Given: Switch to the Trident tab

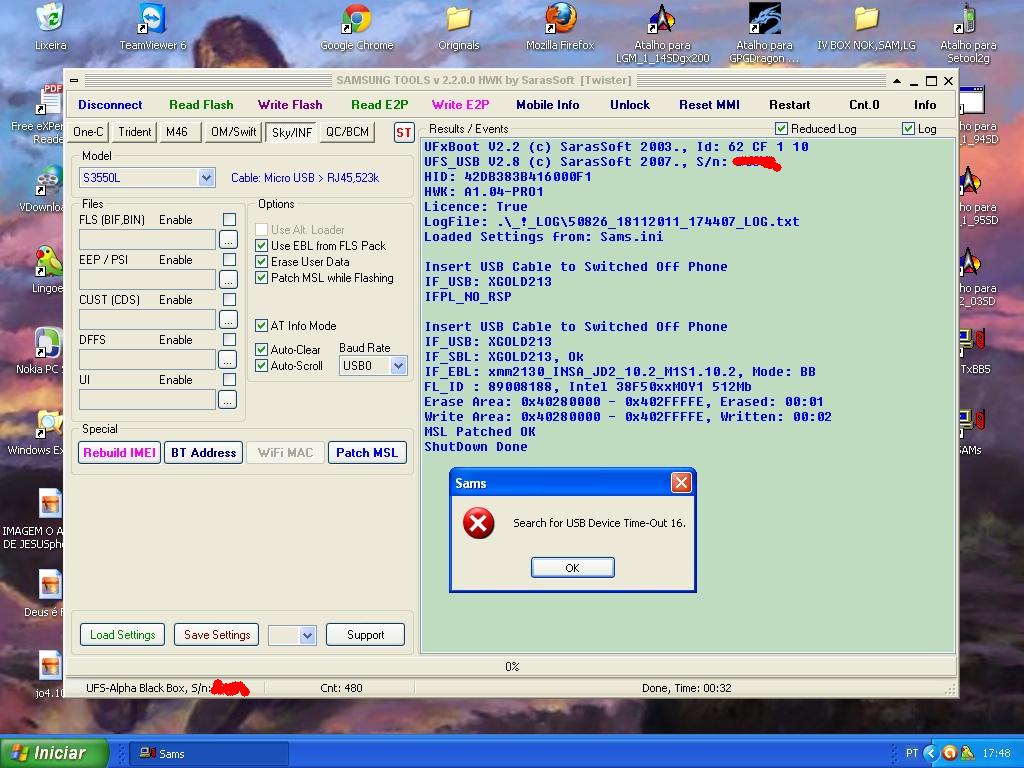Looking at the screenshot, I should (x=135, y=132).
